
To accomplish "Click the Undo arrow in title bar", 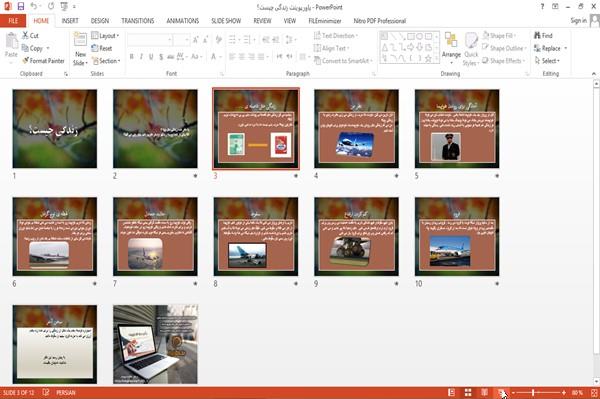I will tap(34, 6).
